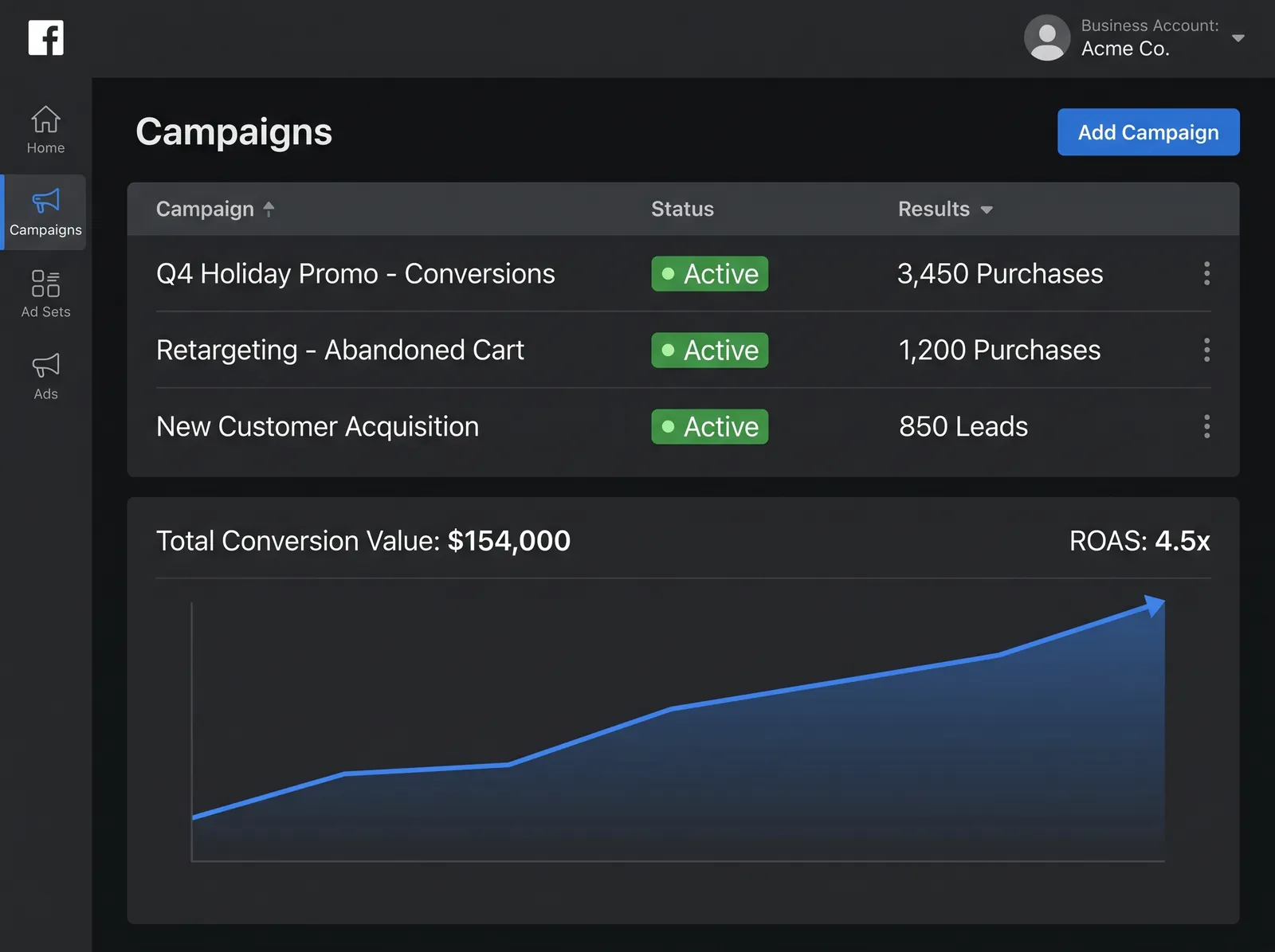The image size is (1275, 952).
Task: Click the Acme Co. account name
Action: 1125,49
